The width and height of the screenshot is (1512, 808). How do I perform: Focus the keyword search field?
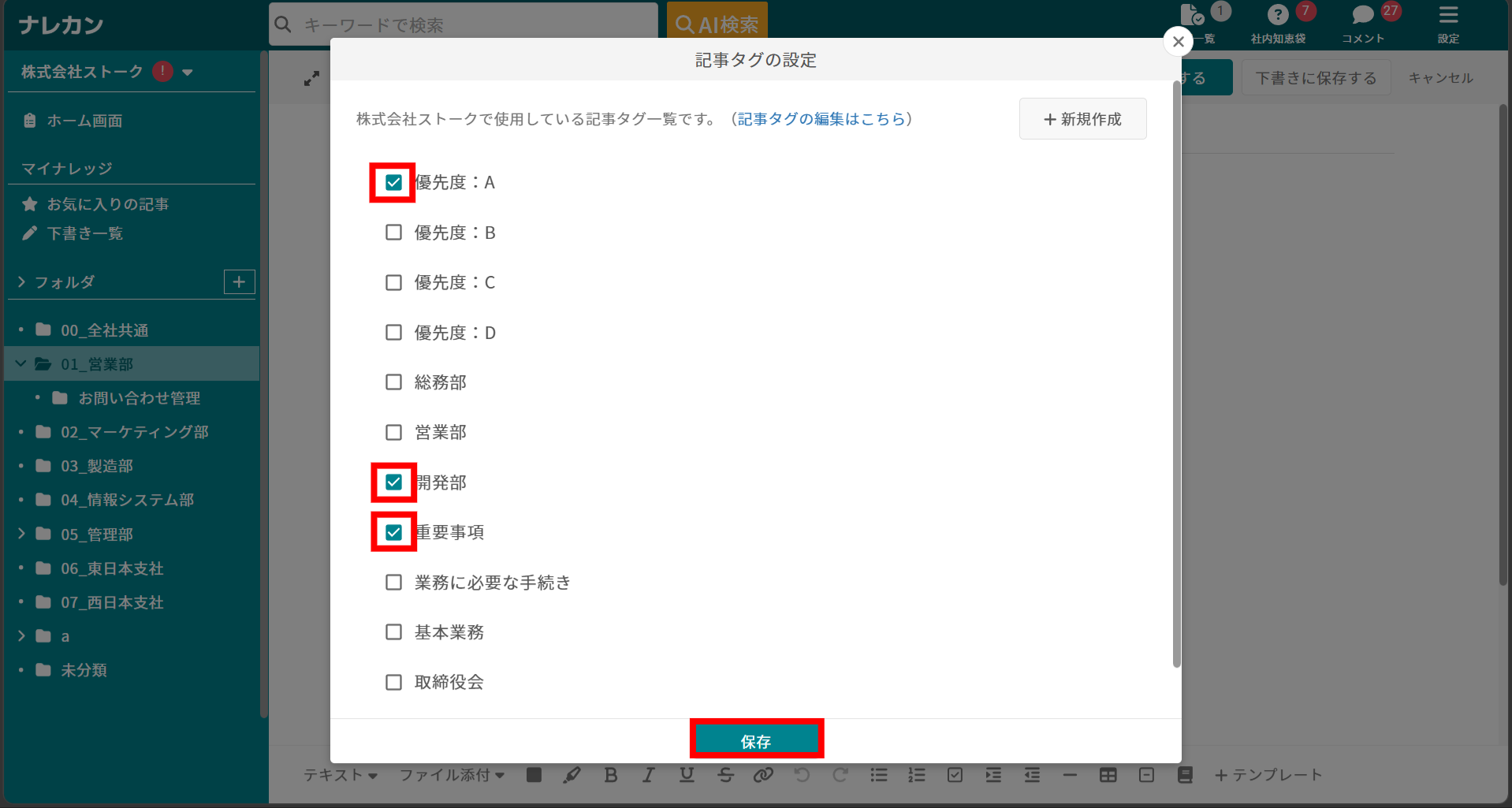coord(464,24)
